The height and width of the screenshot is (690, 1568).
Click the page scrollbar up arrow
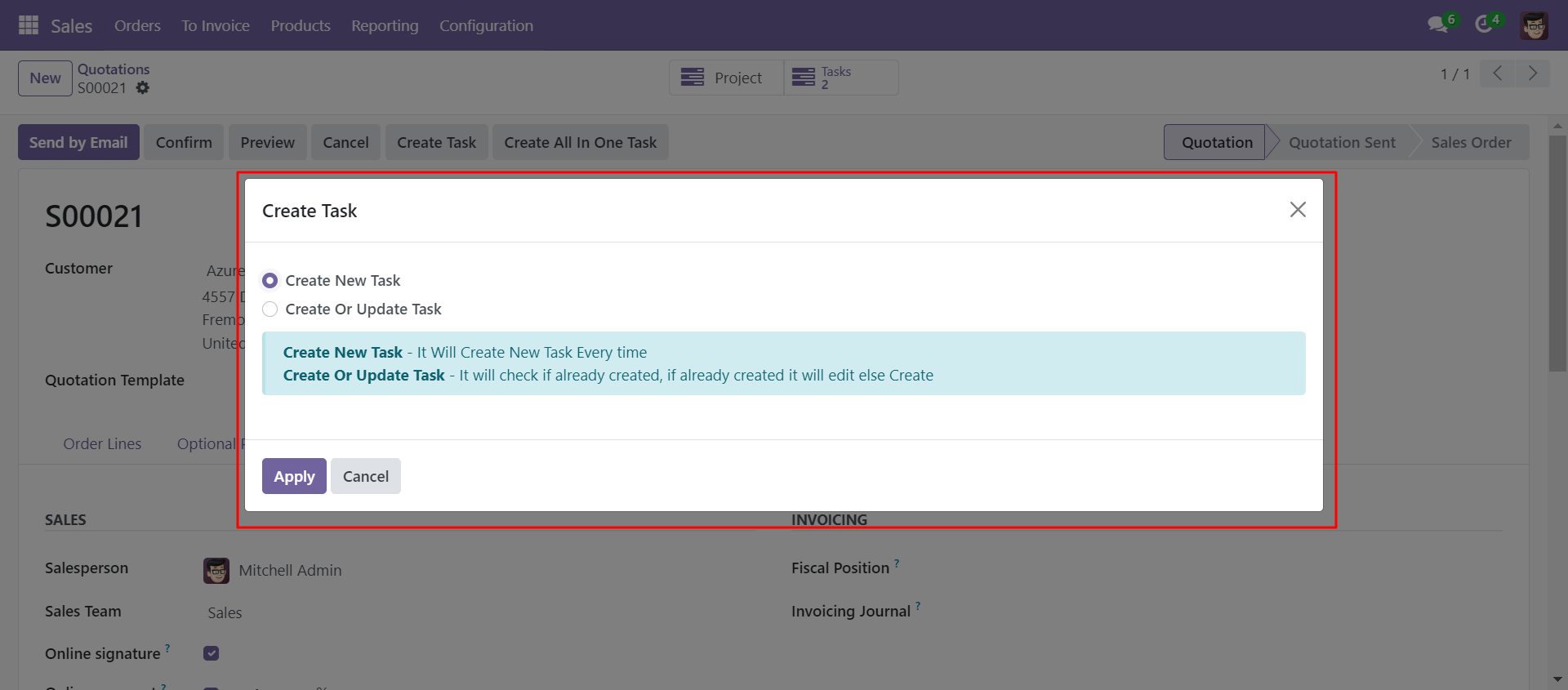1557,127
